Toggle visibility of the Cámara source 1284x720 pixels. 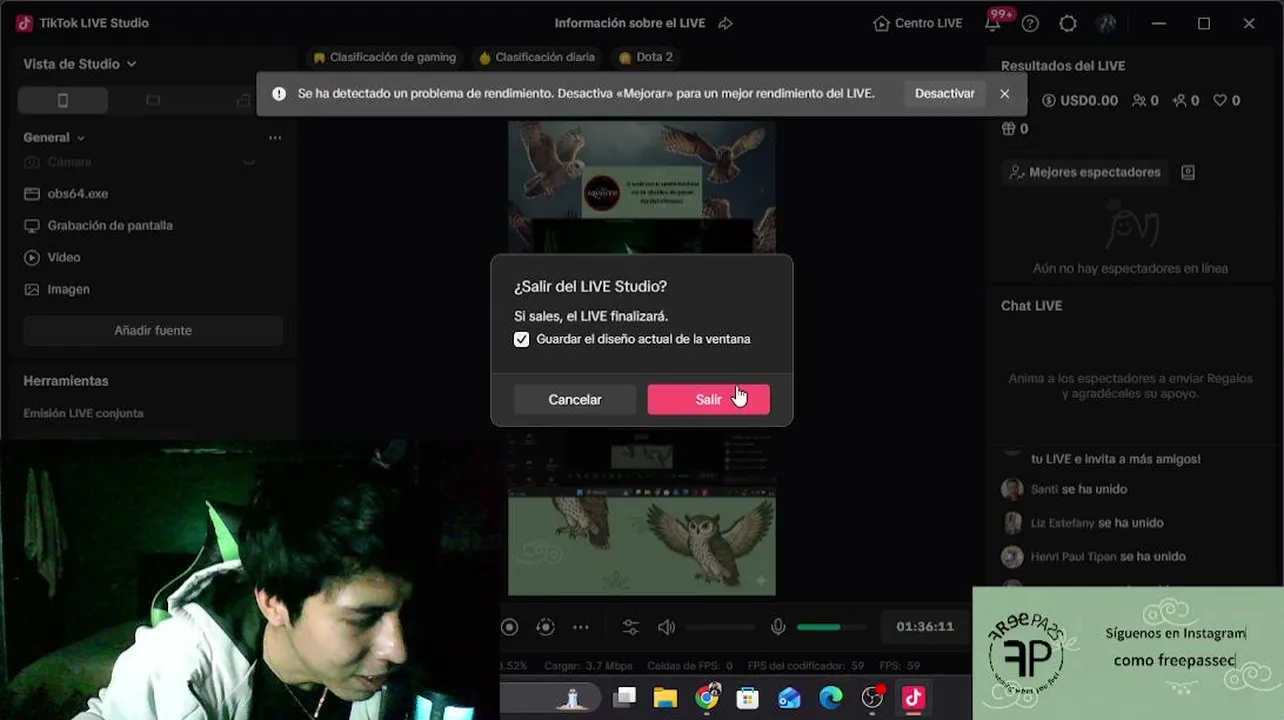[x=249, y=162]
